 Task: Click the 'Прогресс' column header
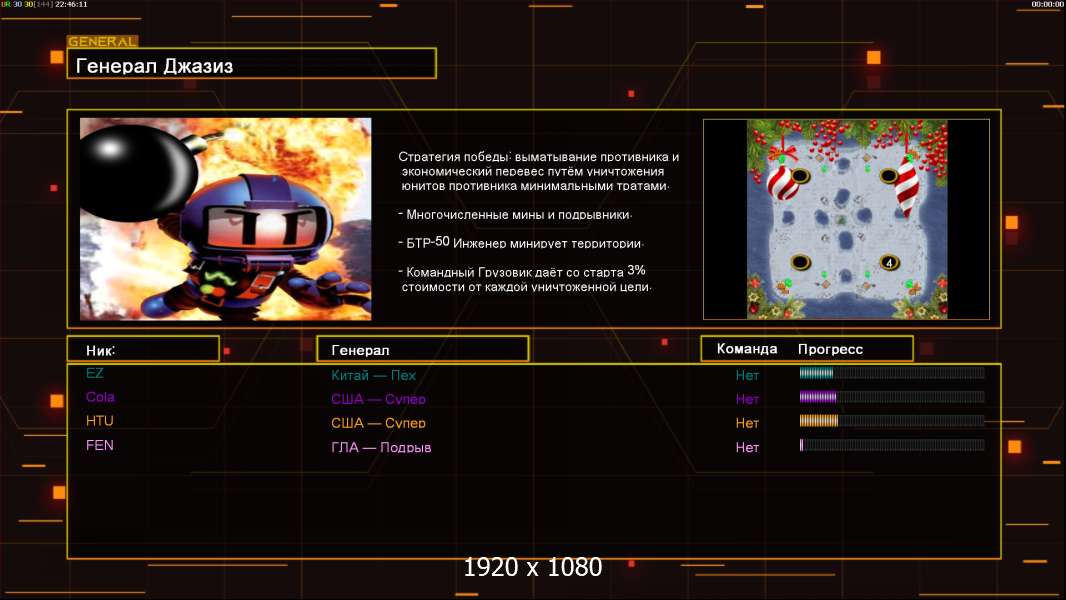click(x=830, y=349)
